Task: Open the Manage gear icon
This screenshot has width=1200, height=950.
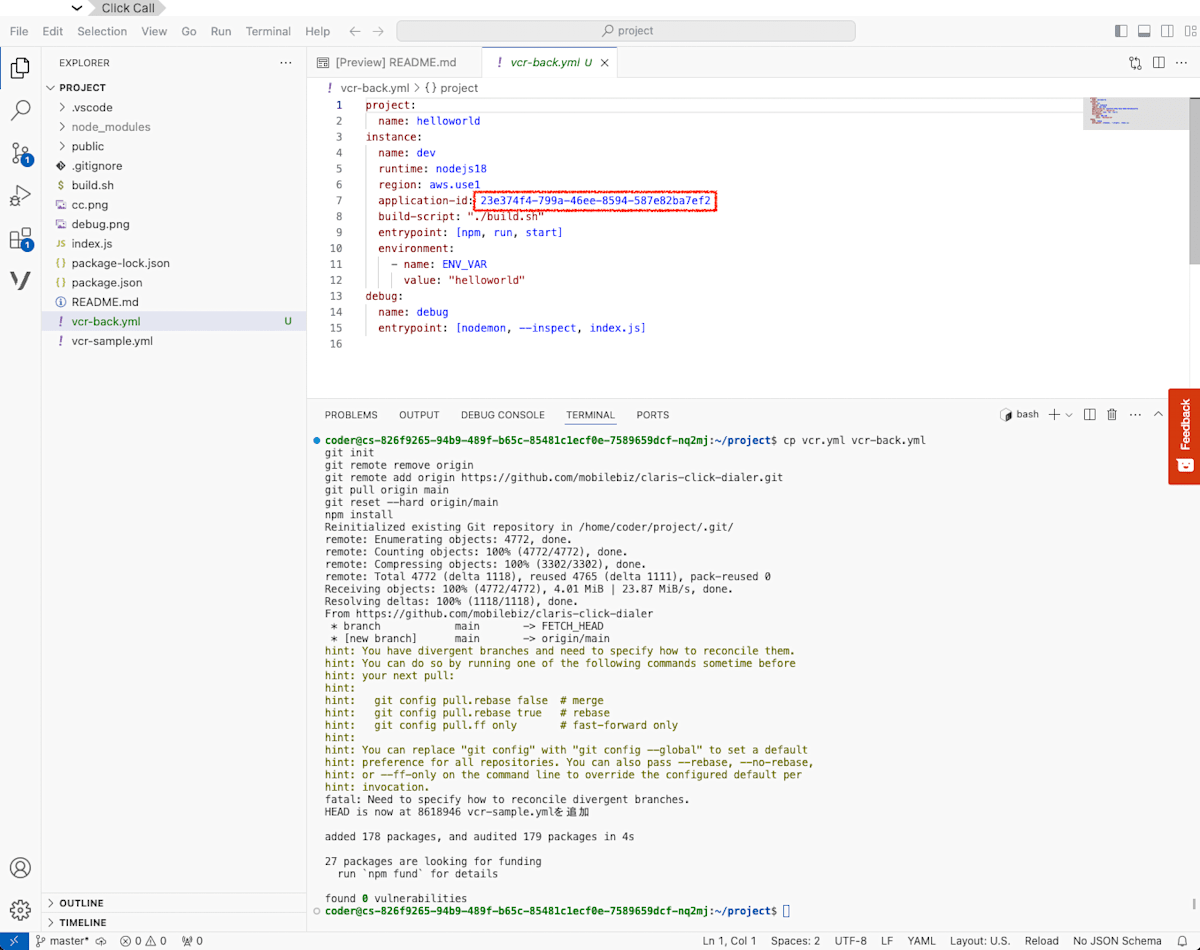Action: point(20,910)
